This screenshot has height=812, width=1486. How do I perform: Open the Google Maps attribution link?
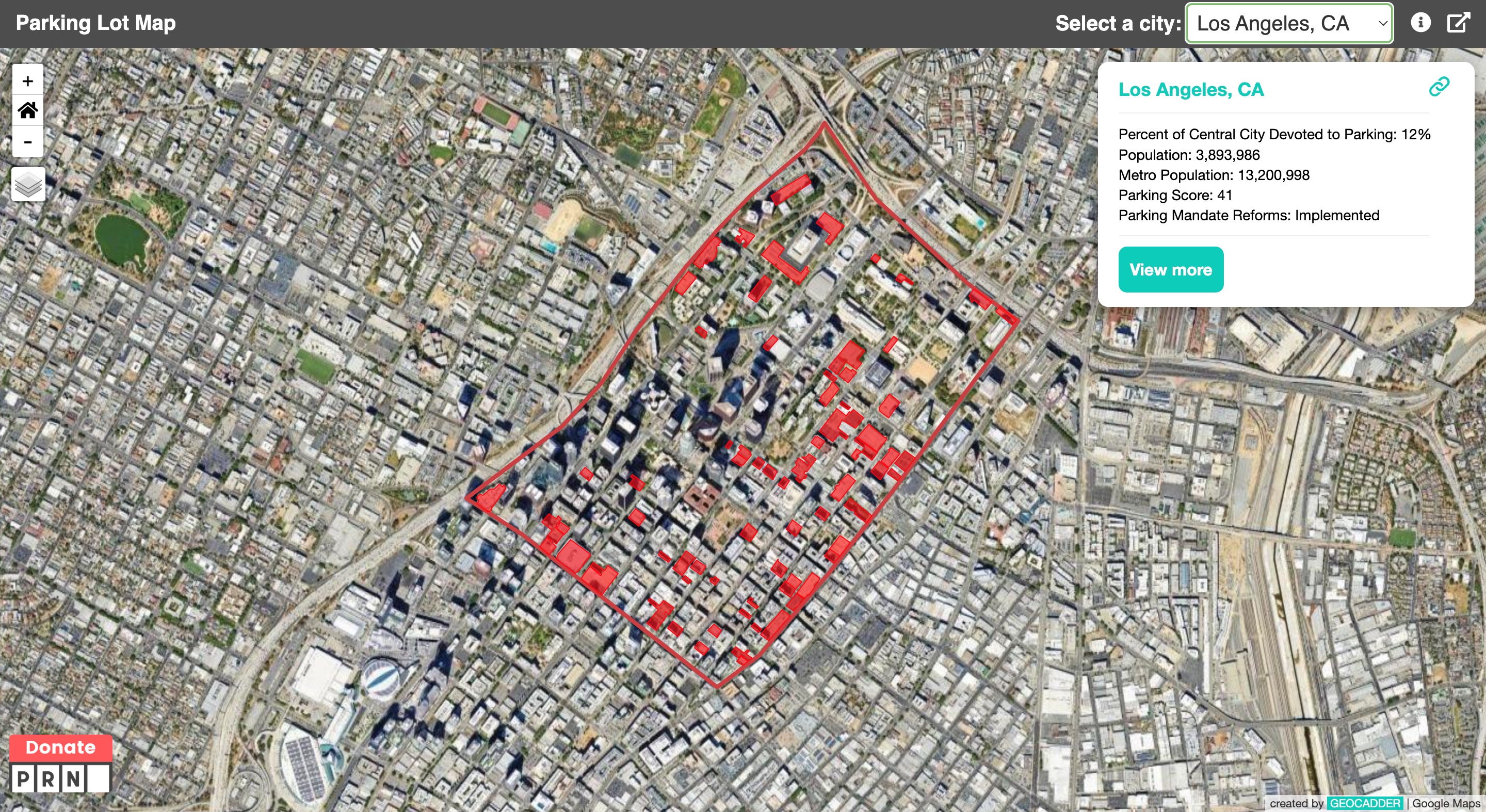tap(1446, 803)
